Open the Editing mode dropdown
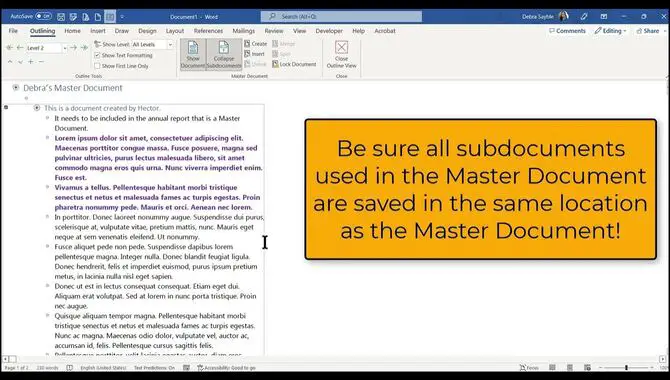 [610, 31]
